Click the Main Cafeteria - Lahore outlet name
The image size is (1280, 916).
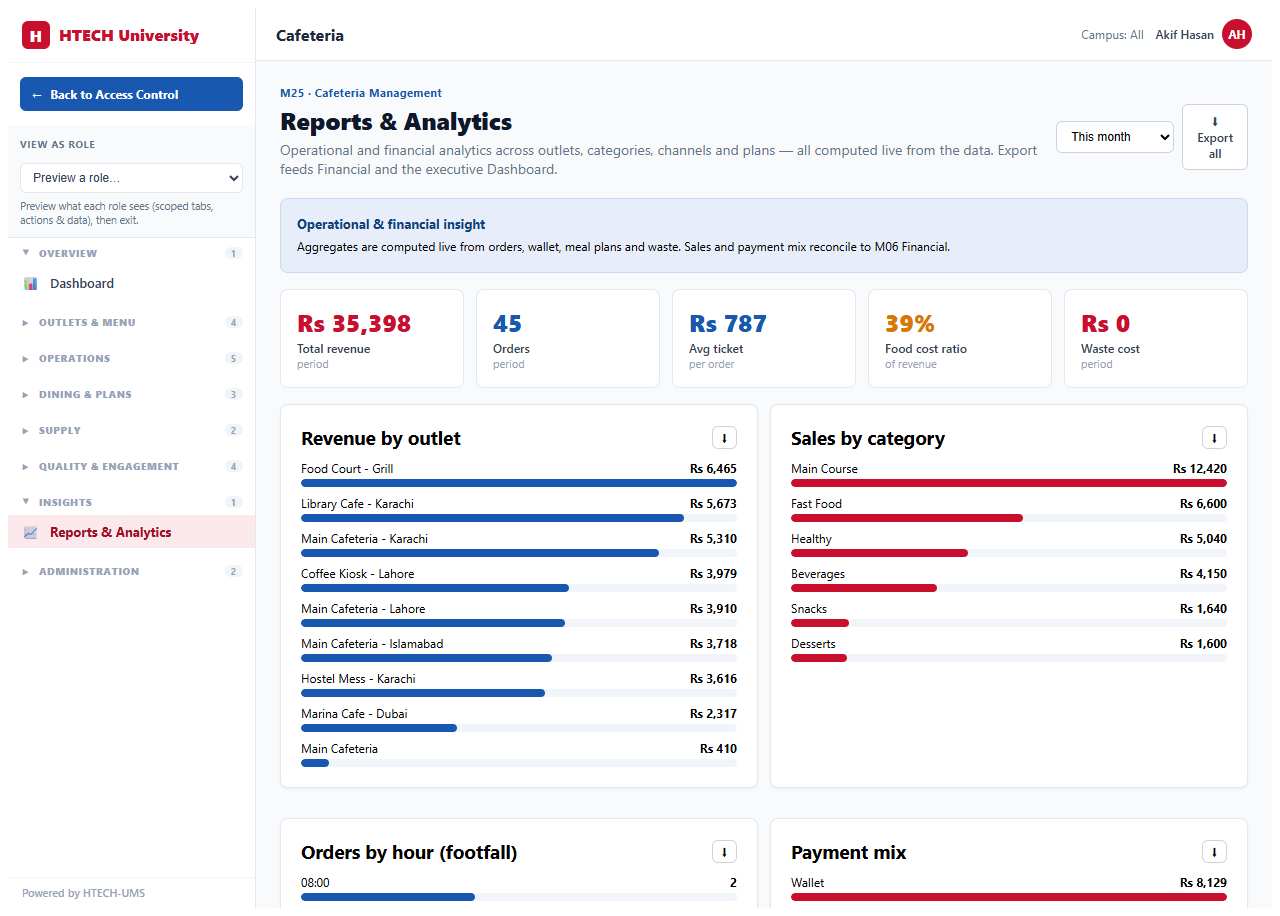[363, 609]
